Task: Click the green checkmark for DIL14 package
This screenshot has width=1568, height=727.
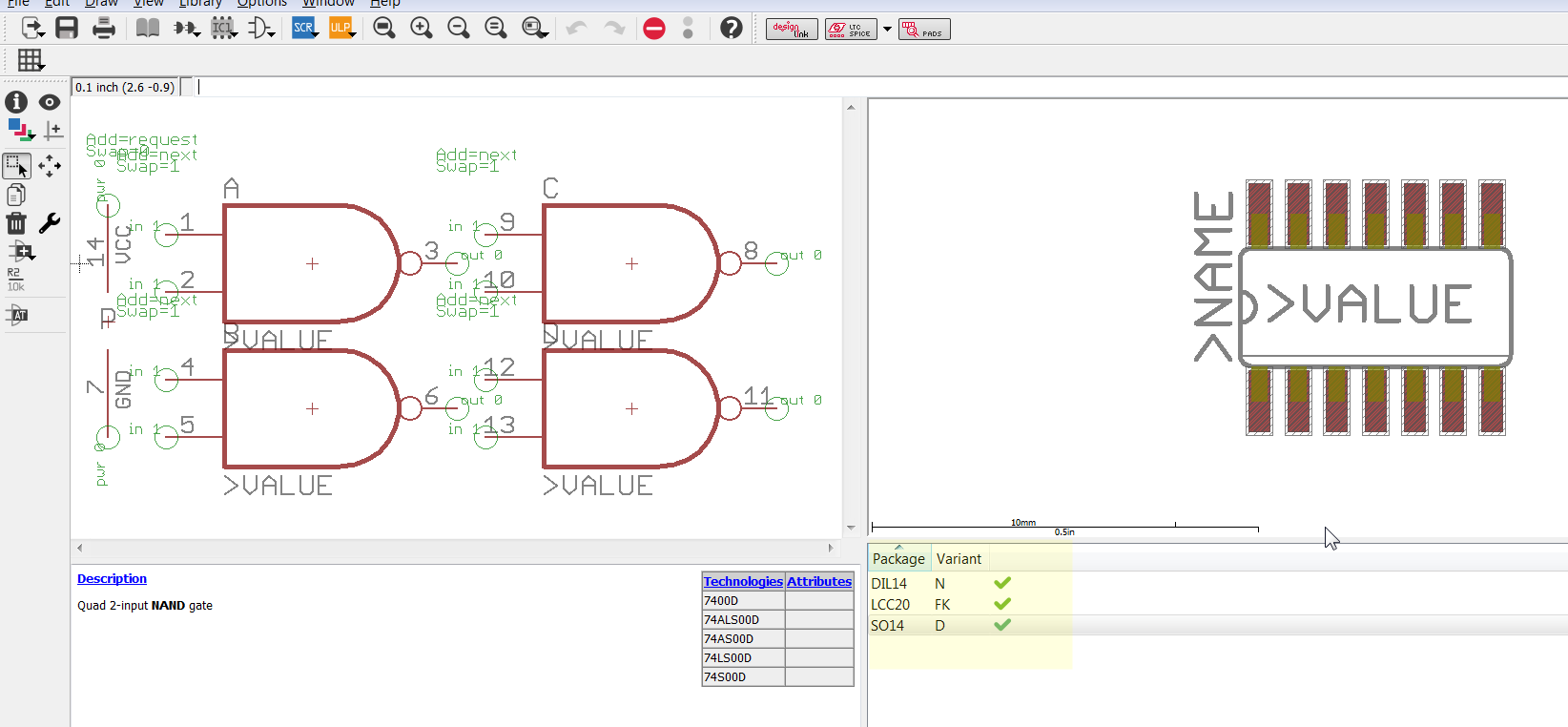Action: pos(1002,583)
